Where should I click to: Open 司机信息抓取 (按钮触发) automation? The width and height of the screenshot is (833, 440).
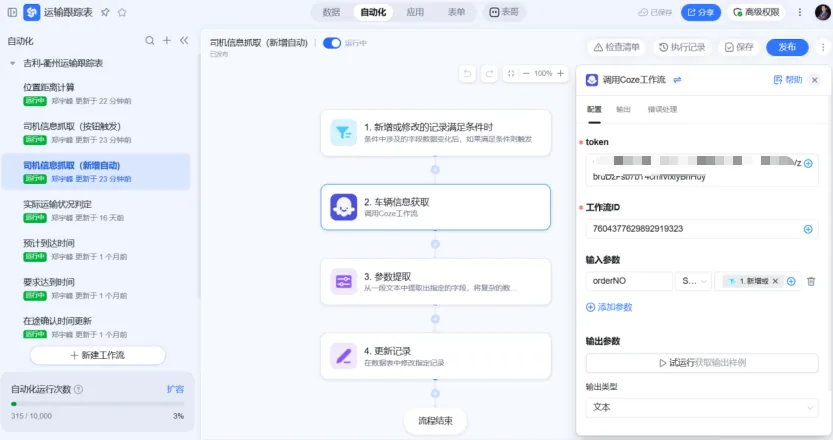click(96, 132)
